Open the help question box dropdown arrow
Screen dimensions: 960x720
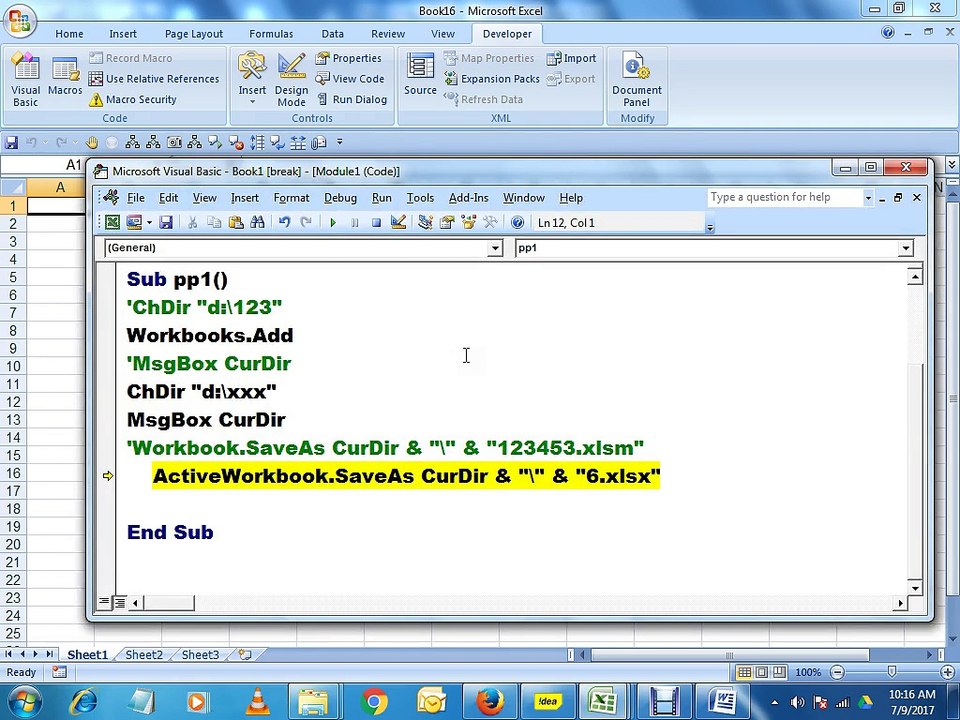click(868, 198)
